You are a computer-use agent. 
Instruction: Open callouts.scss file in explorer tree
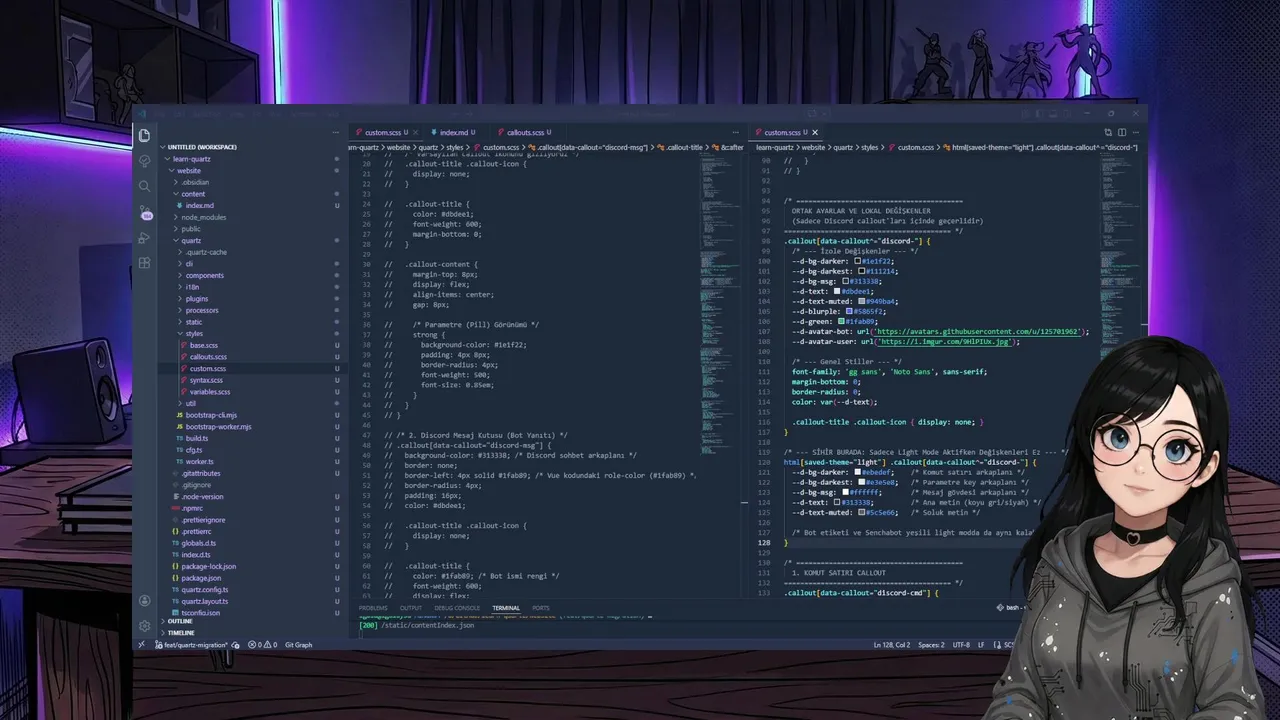coord(208,357)
